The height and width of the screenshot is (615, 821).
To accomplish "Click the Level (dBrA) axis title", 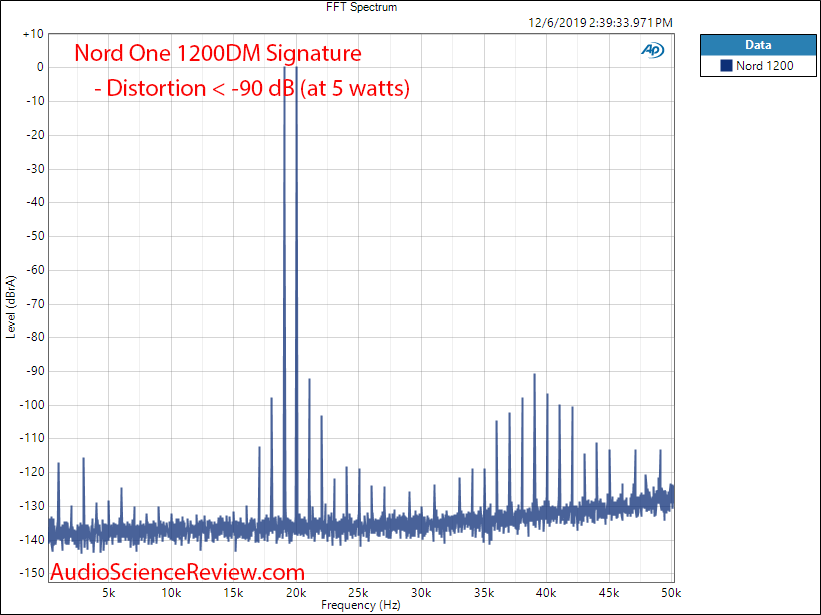I will [x=10, y=307].
